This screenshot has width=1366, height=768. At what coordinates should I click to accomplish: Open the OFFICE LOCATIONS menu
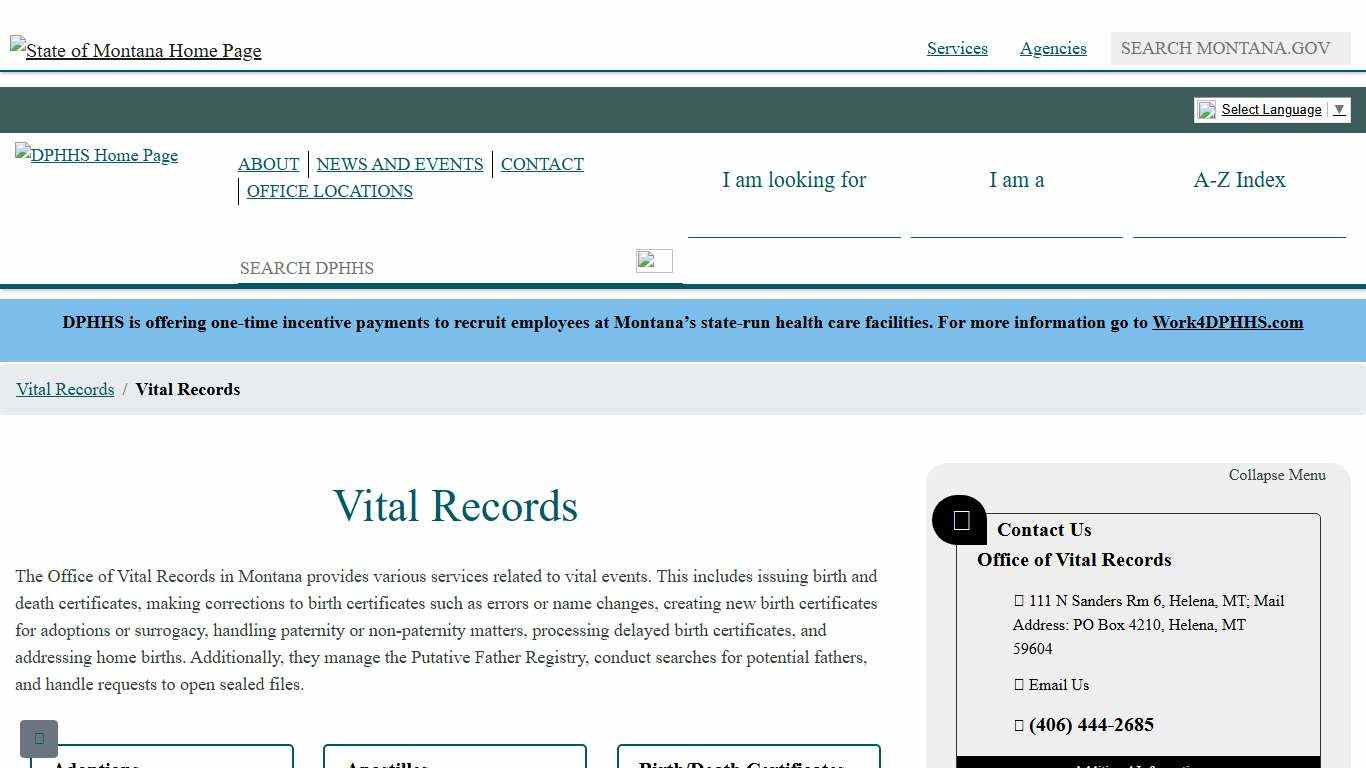(329, 191)
